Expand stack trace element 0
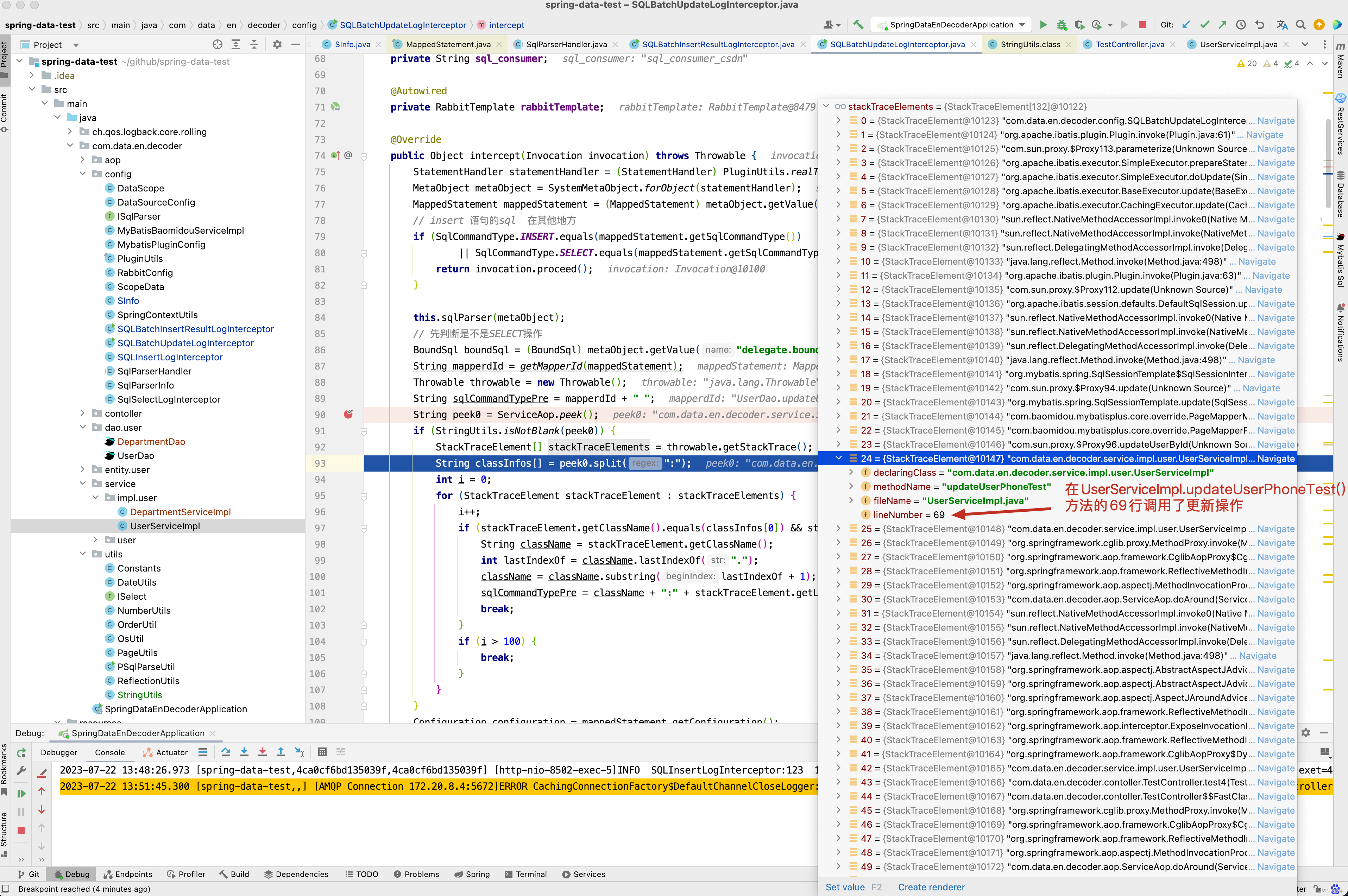Screen dimensions: 1348x896 tap(838, 121)
